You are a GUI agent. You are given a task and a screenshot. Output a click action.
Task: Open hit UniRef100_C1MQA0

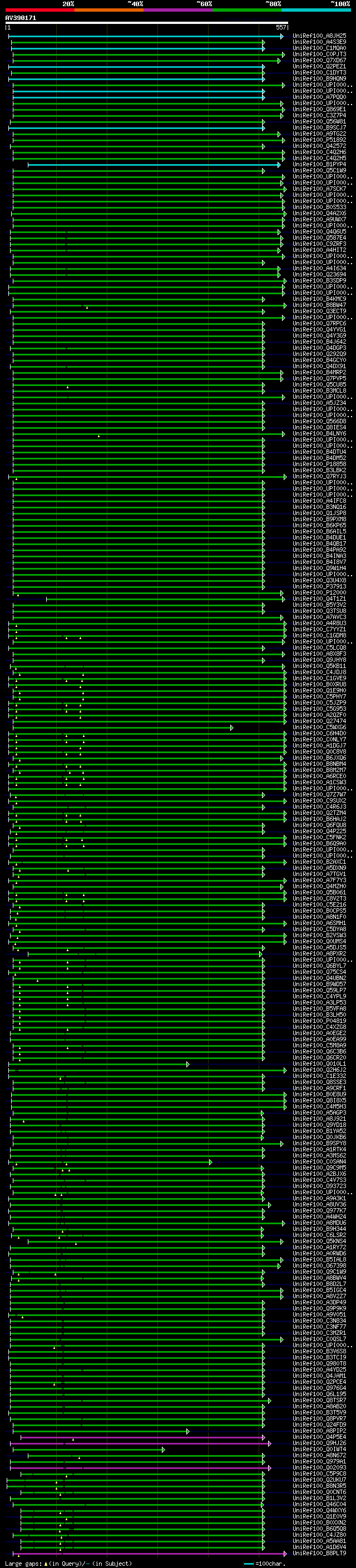point(319,49)
